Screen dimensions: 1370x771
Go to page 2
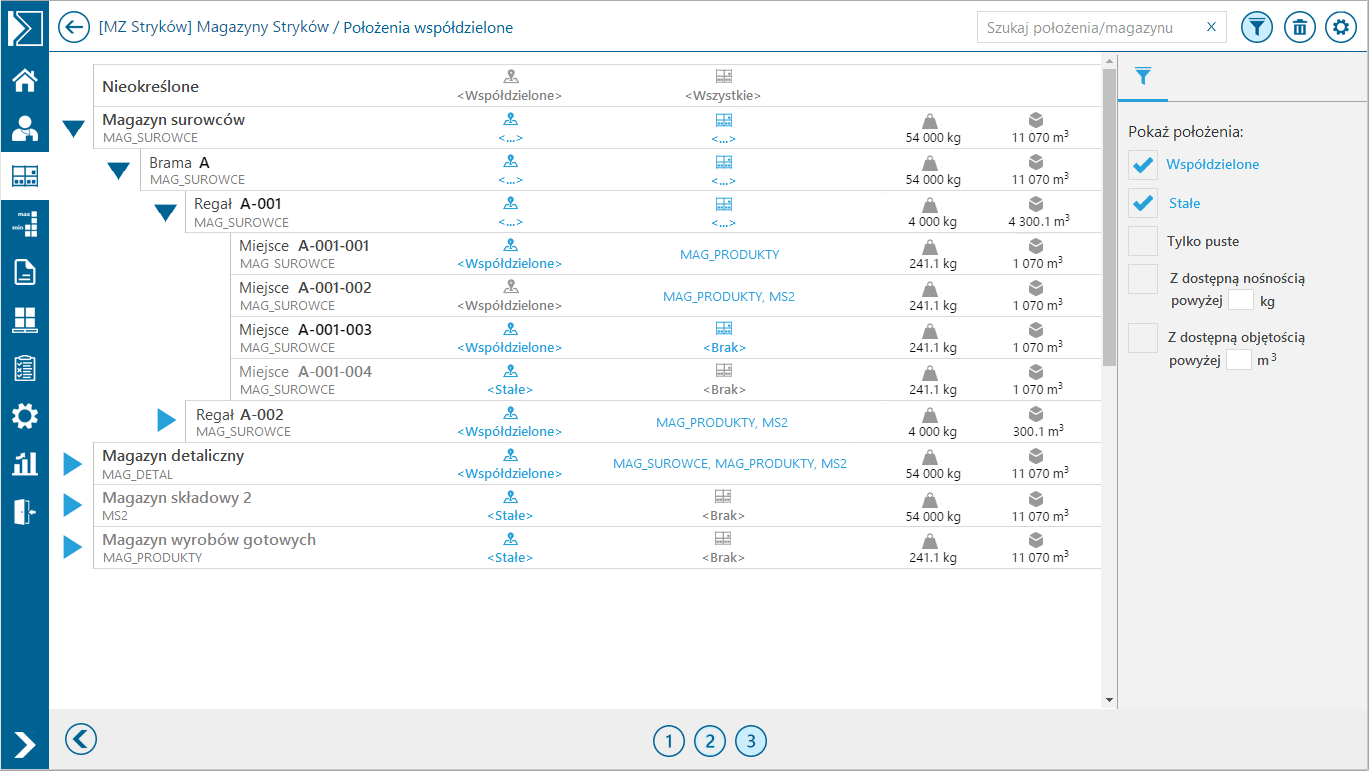click(x=709, y=741)
